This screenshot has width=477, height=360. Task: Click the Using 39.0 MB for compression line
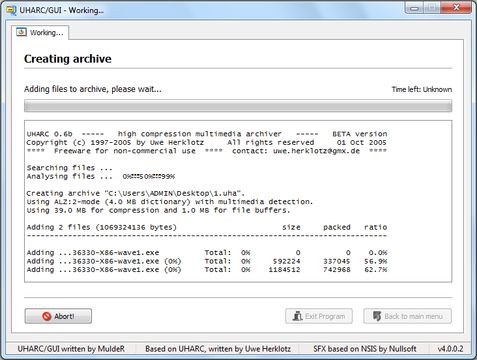click(158, 210)
